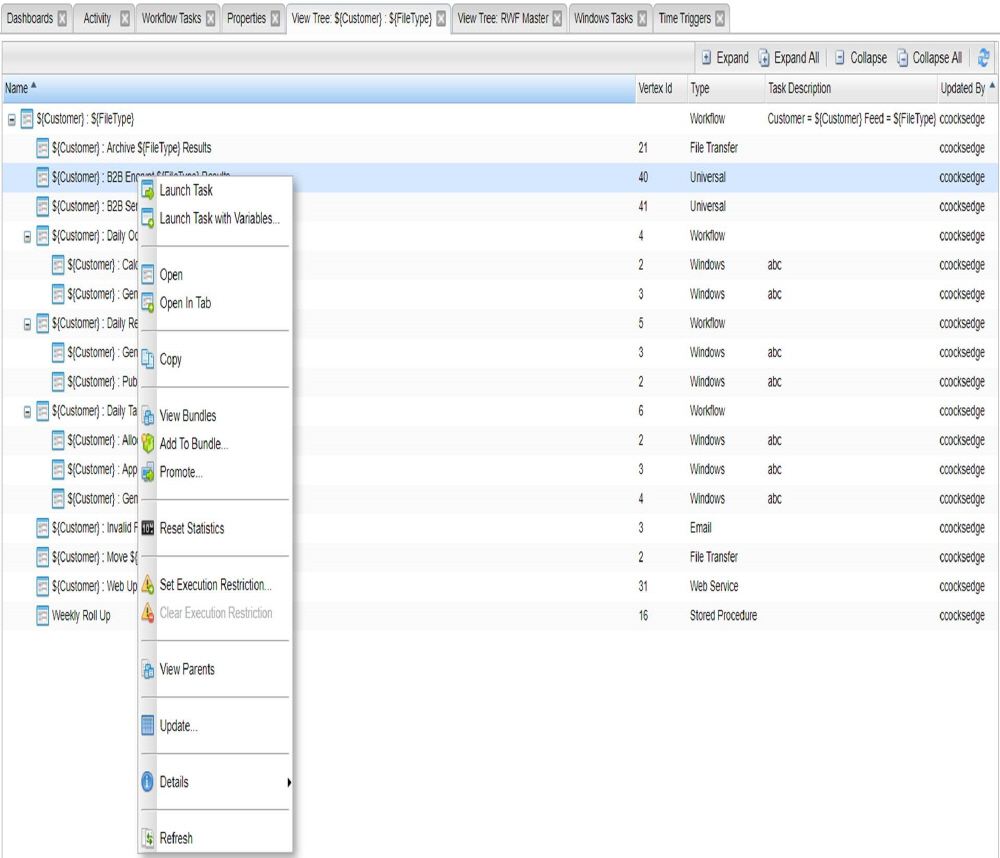The image size is (1000, 858).
Task: Click the Launch Task icon in context menu
Action: 148,190
